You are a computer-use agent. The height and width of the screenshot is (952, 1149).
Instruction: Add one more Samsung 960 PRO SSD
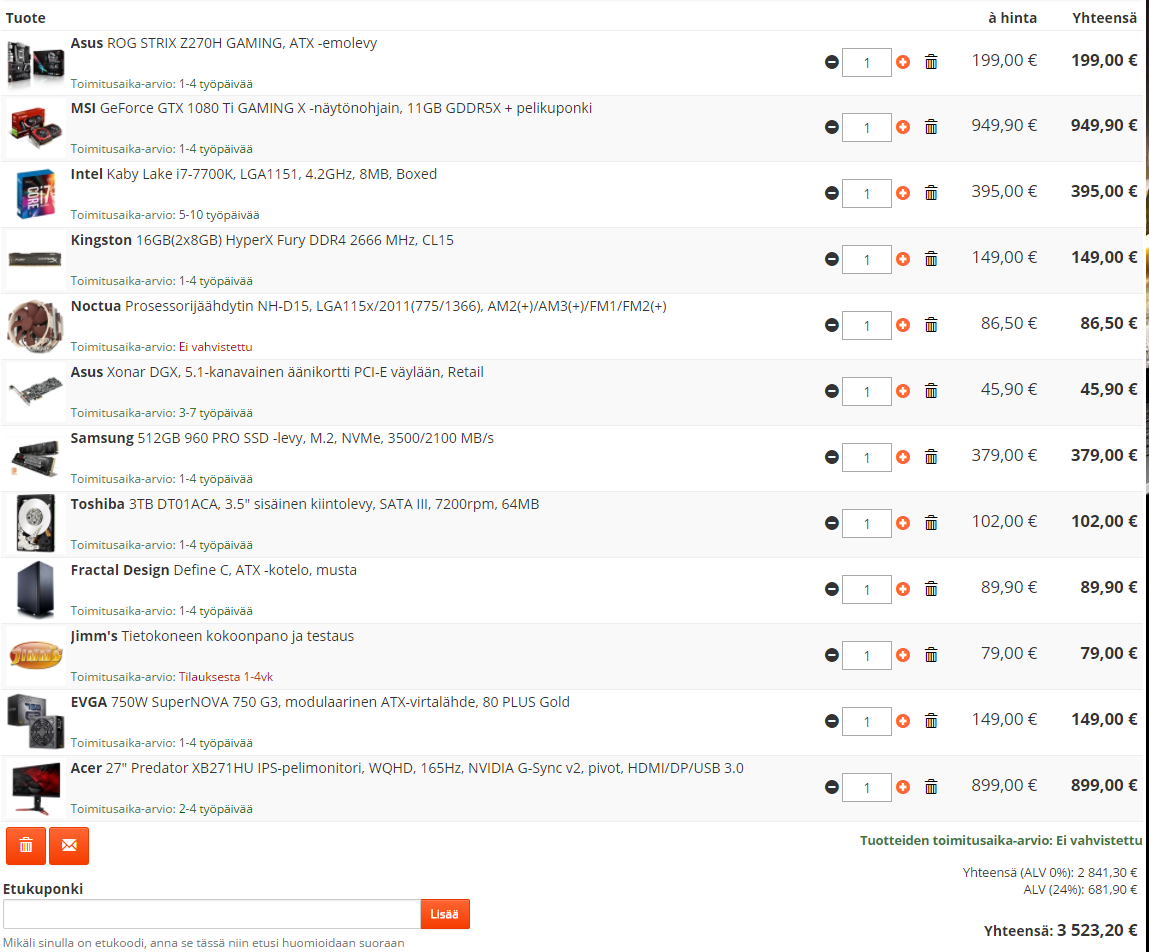pos(903,457)
